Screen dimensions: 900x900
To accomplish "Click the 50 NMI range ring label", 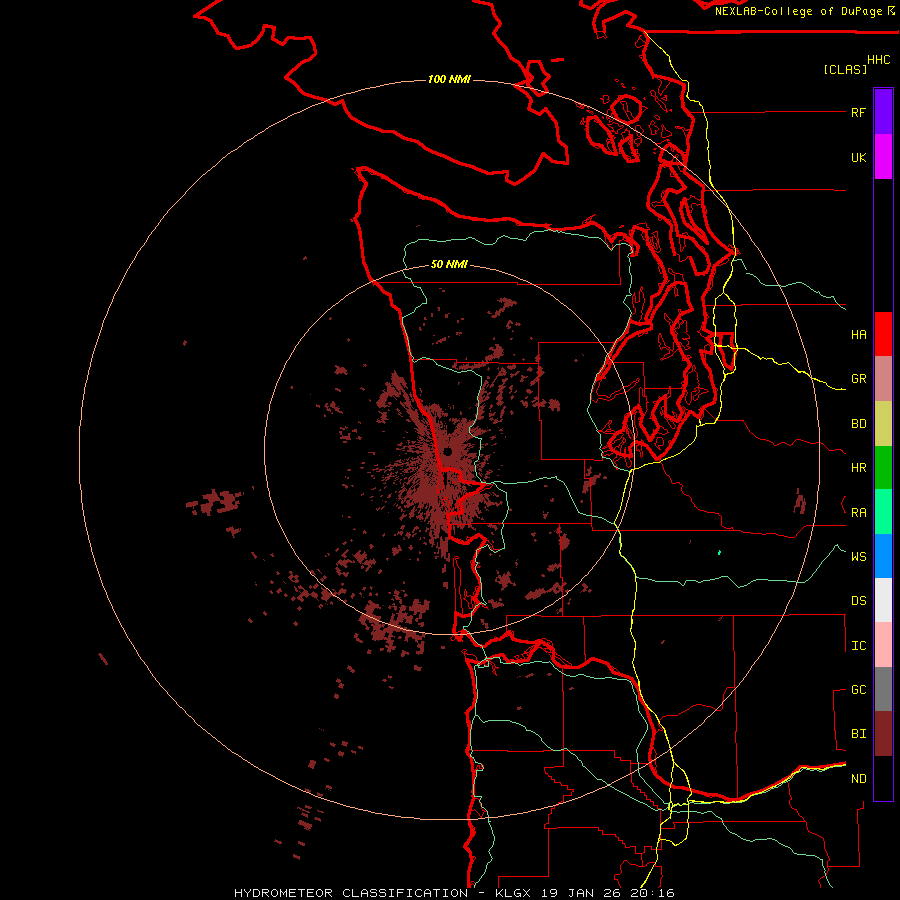I will 449,264.
